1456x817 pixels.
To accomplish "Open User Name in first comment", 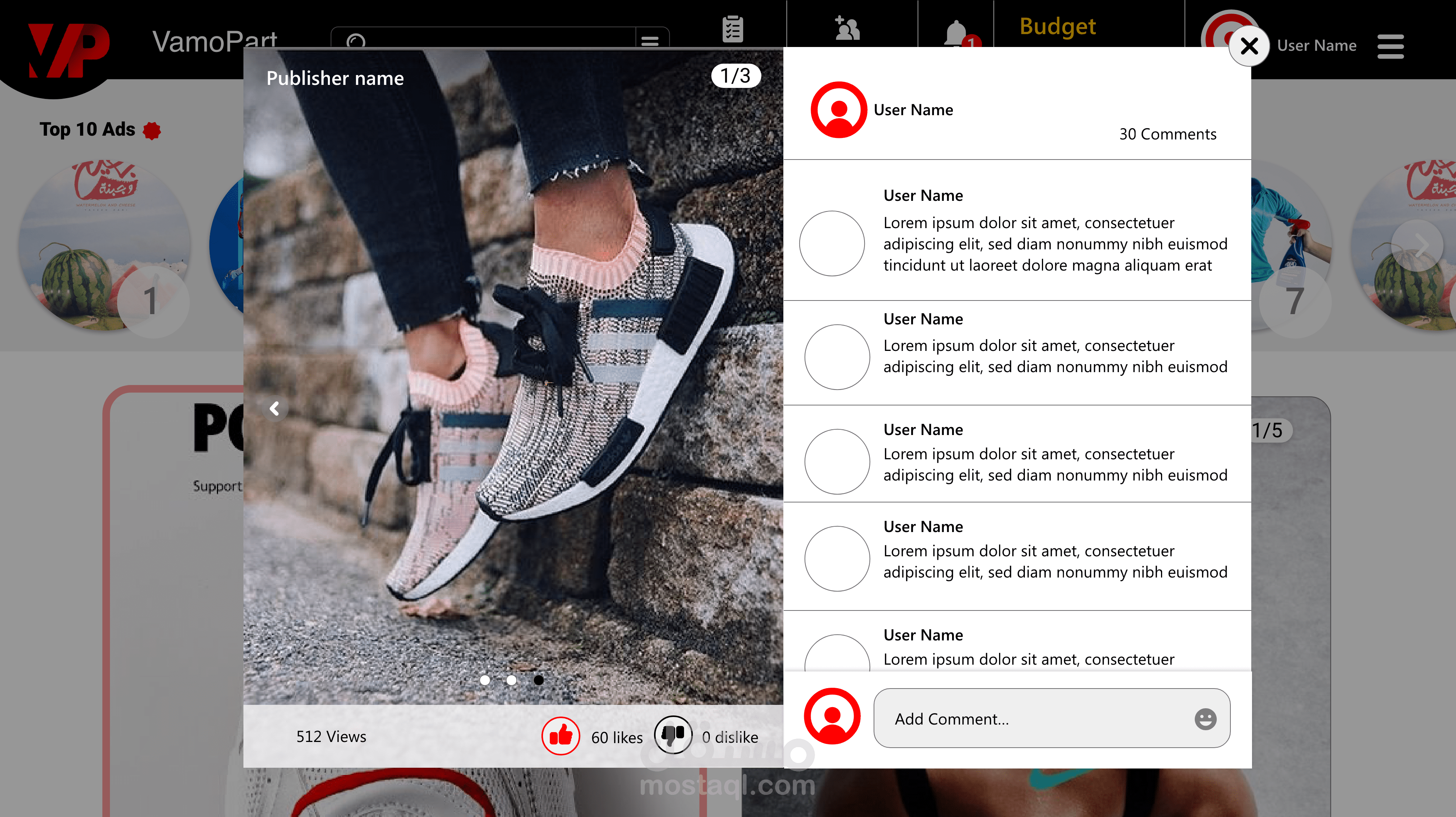I will pyautogui.click(x=923, y=196).
